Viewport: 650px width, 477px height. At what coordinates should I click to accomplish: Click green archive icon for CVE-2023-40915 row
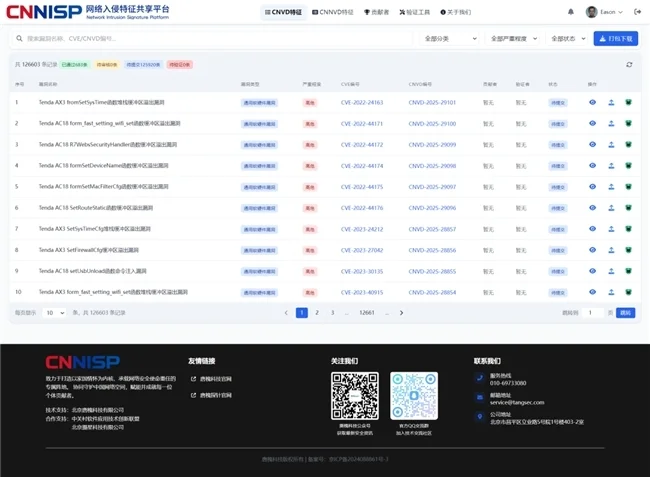pyautogui.click(x=628, y=292)
